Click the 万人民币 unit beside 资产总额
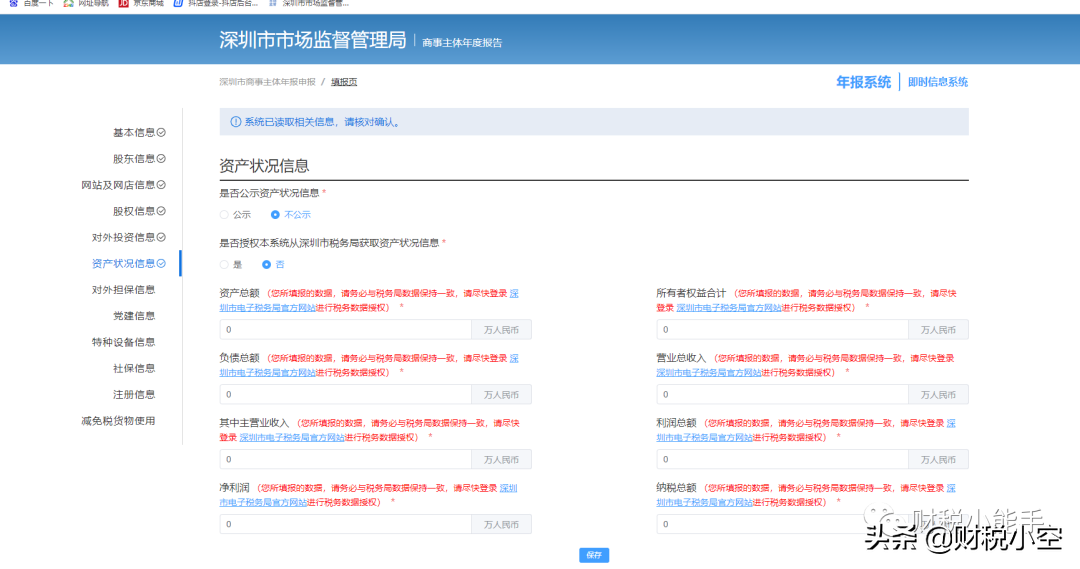The image size is (1080, 569). tap(501, 330)
